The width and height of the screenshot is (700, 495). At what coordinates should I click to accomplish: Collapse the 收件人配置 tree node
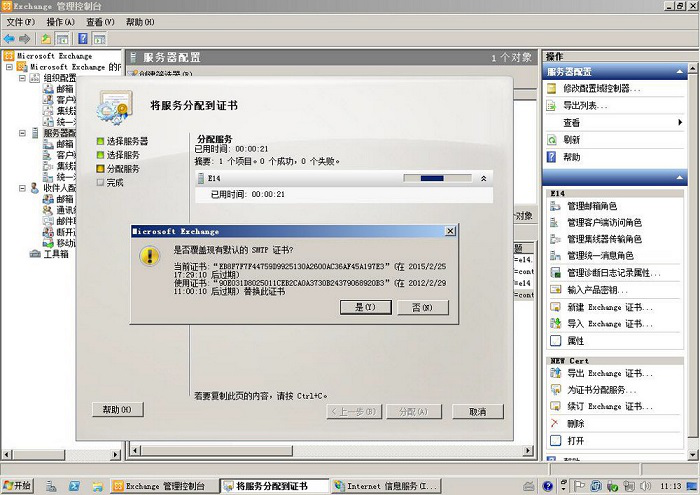pyautogui.click(x=22, y=187)
